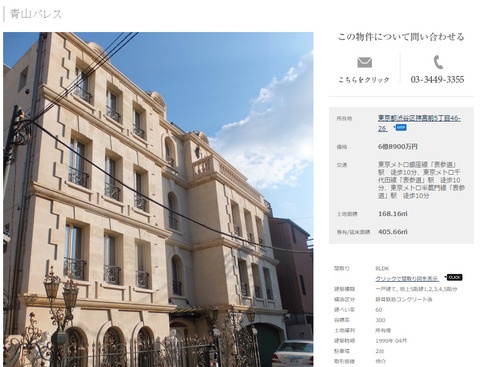Open the クリックで間取り図を表示 floor plan link
The height and width of the screenshot is (367, 480).
tap(407, 279)
